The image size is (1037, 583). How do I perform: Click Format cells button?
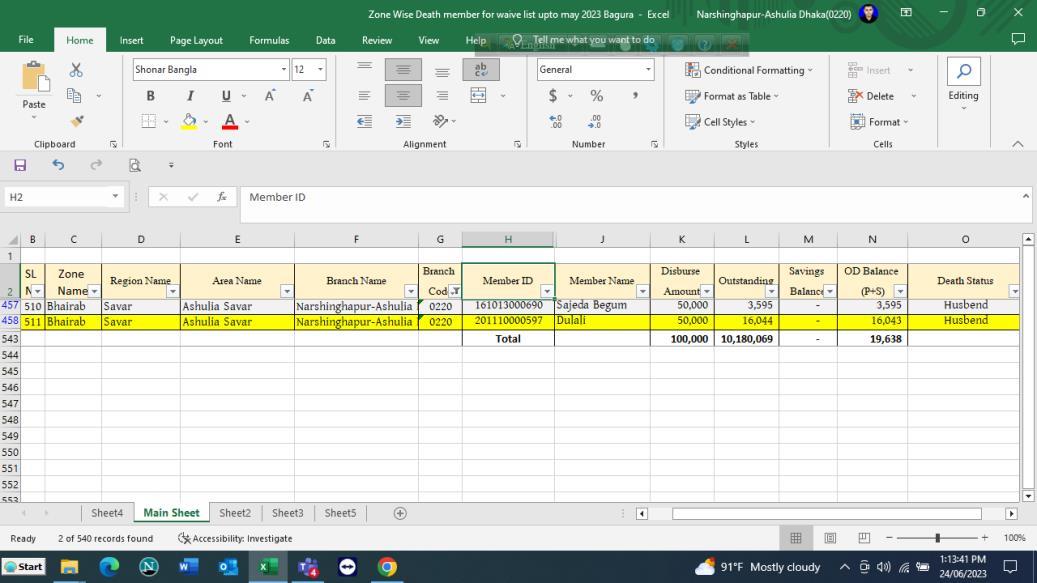pos(879,122)
